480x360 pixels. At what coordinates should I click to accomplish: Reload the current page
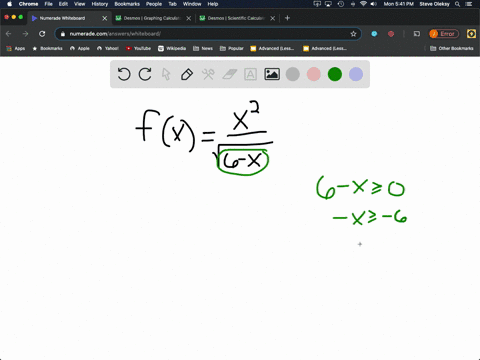(x=42, y=34)
